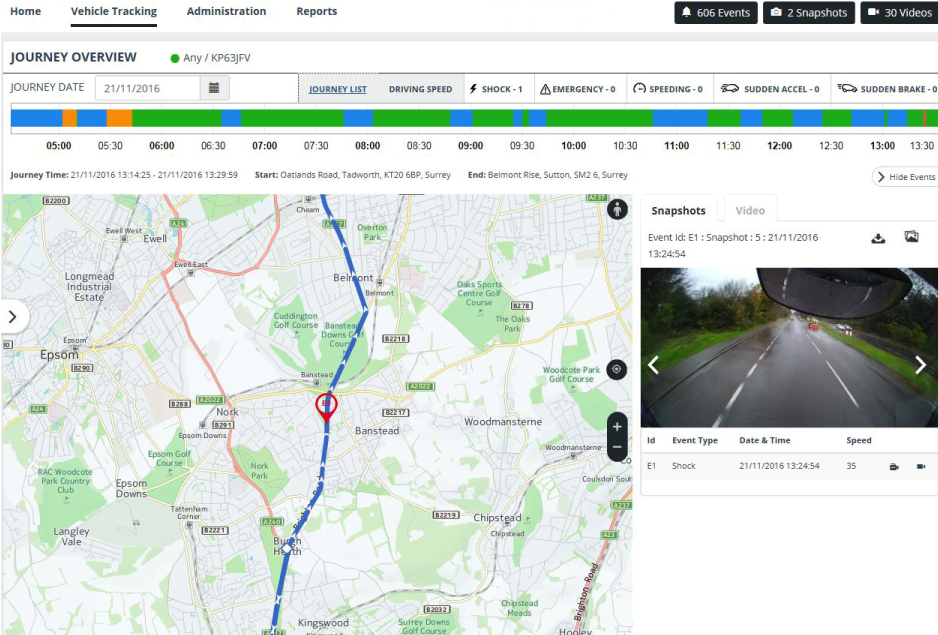The width and height of the screenshot is (938, 635).
Task: Open the snapshot gallery icon
Action: (x=910, y=238)
